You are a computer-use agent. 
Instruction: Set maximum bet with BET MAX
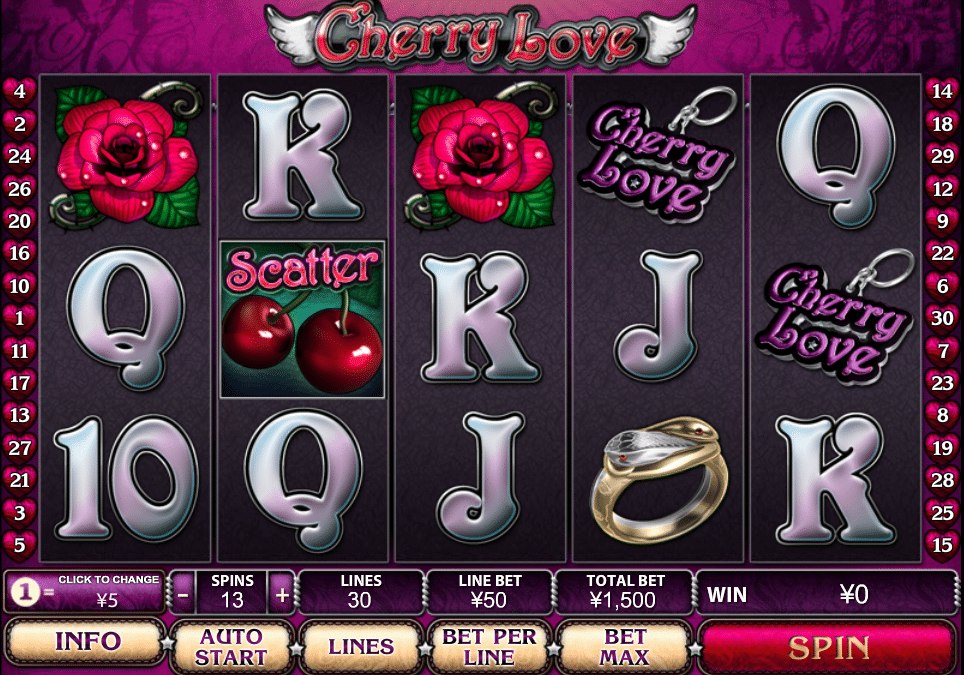[x=625, y=646]
